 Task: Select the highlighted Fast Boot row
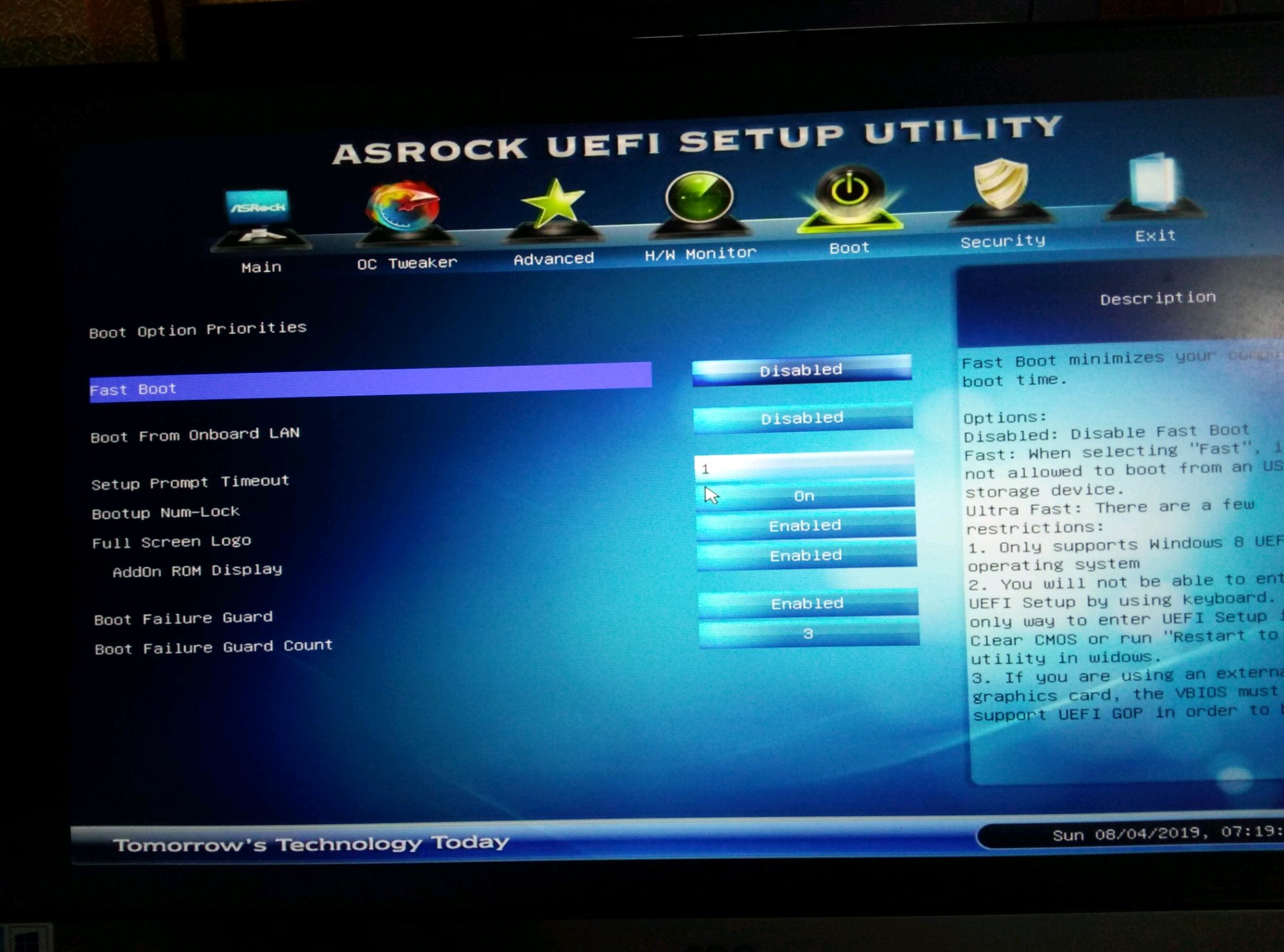coord(370,383)
